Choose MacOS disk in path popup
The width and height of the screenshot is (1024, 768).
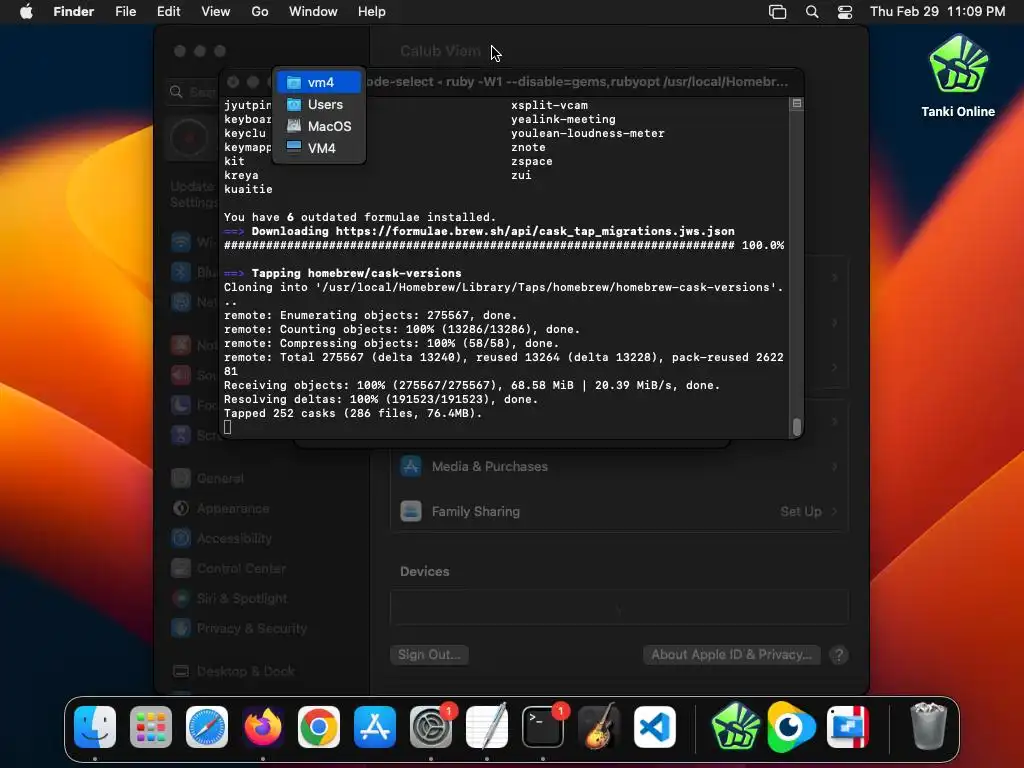coord(319,126)
